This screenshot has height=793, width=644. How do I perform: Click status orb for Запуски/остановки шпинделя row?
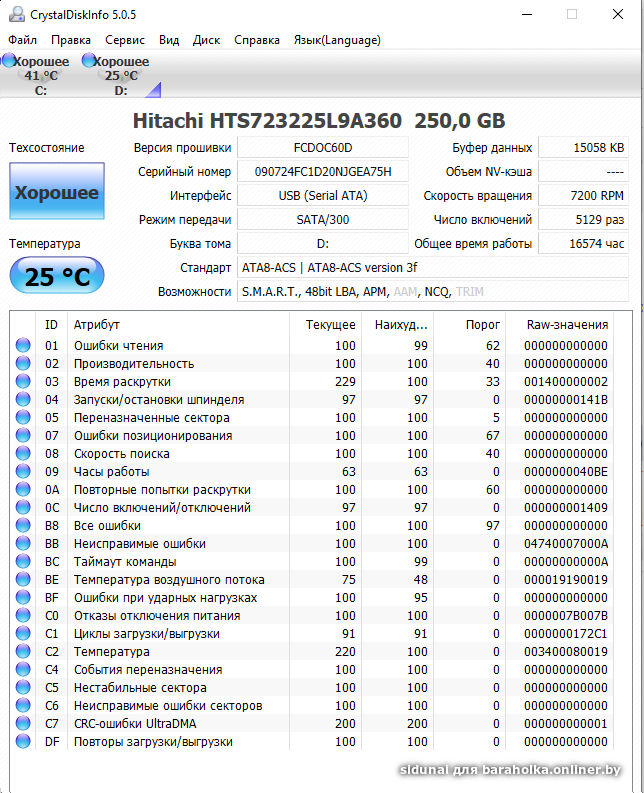(x=23, y=400)
